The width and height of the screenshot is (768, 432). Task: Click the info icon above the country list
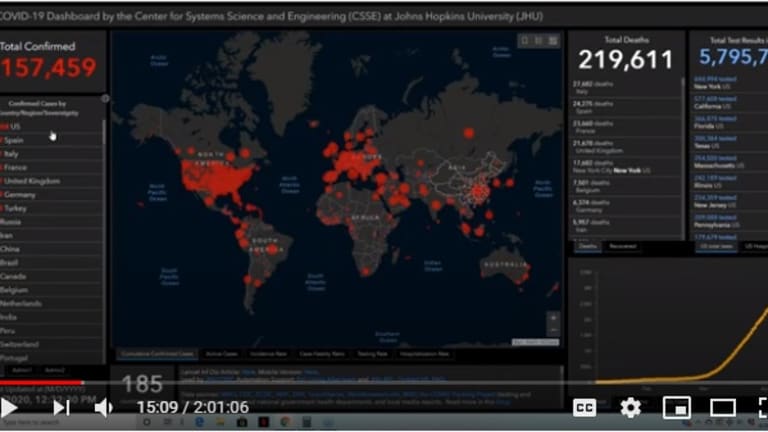(105, 98)
